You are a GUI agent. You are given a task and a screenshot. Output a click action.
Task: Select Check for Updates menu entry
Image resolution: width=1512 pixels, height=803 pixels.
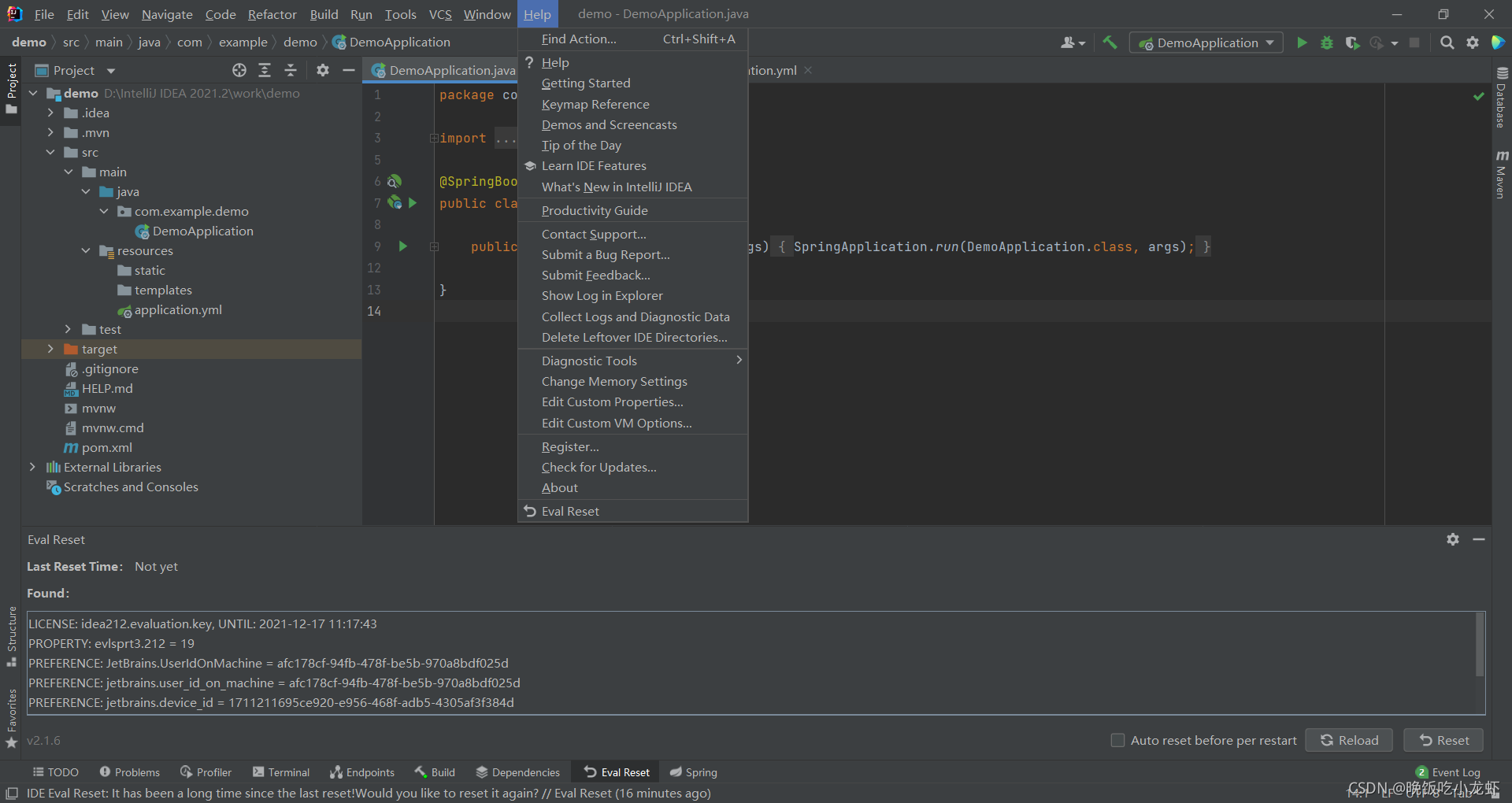(x=598, y=467)
